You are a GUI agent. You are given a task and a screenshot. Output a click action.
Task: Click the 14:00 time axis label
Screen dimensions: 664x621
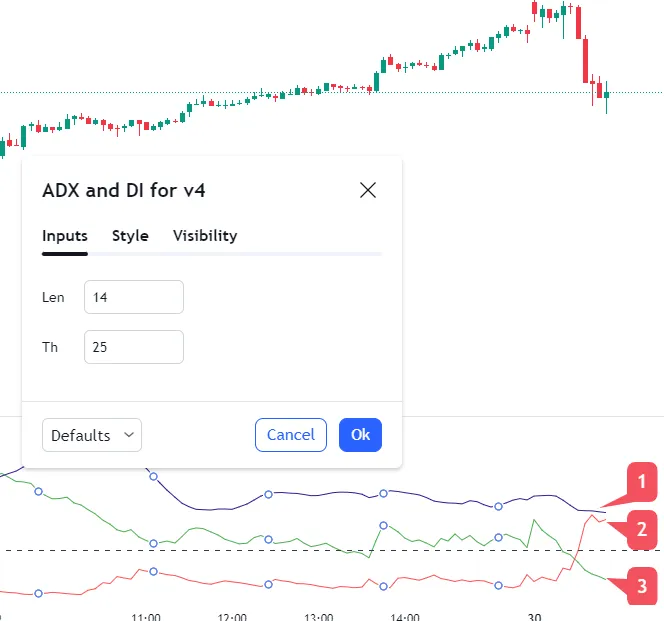pyautogui.click(x=403, y=616)
